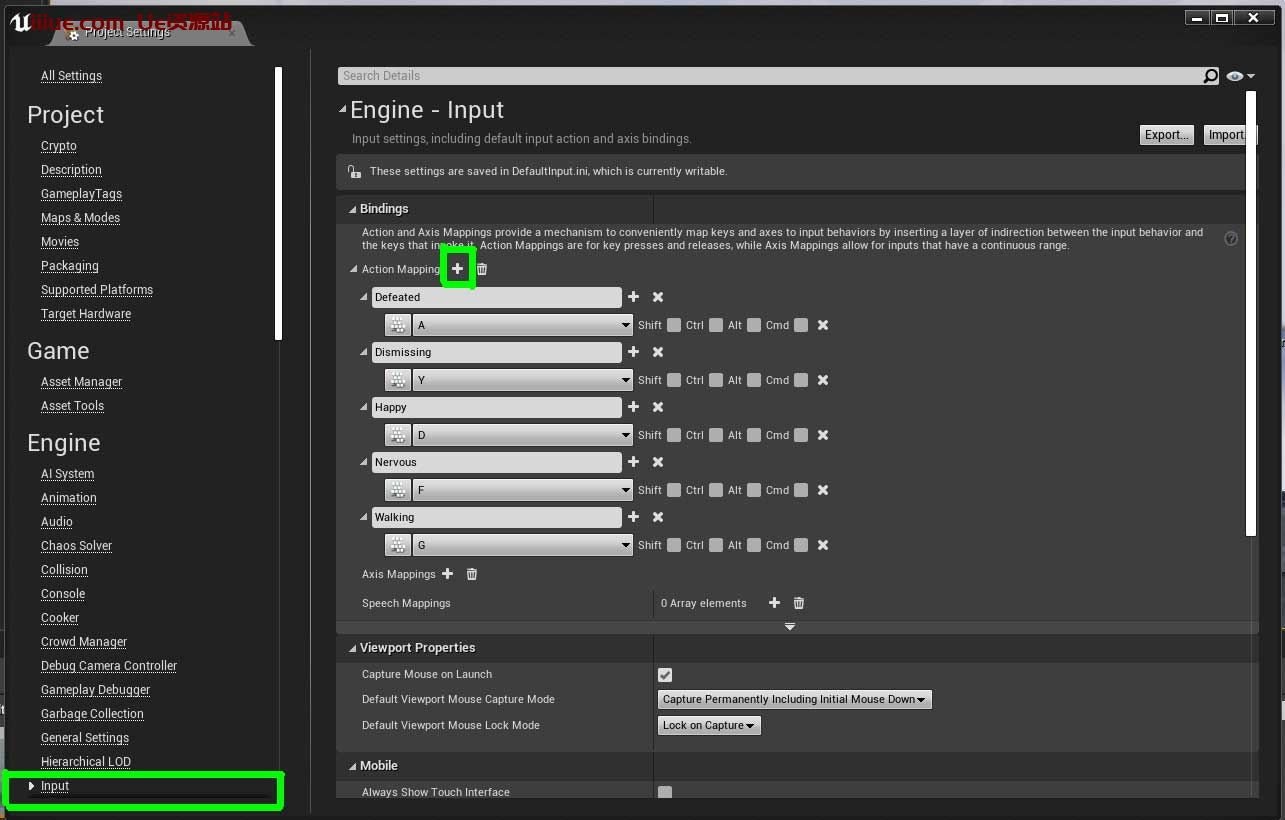Open Collision settings in the sidebar
Screen dimensions: 1285x820
point(64,570)
